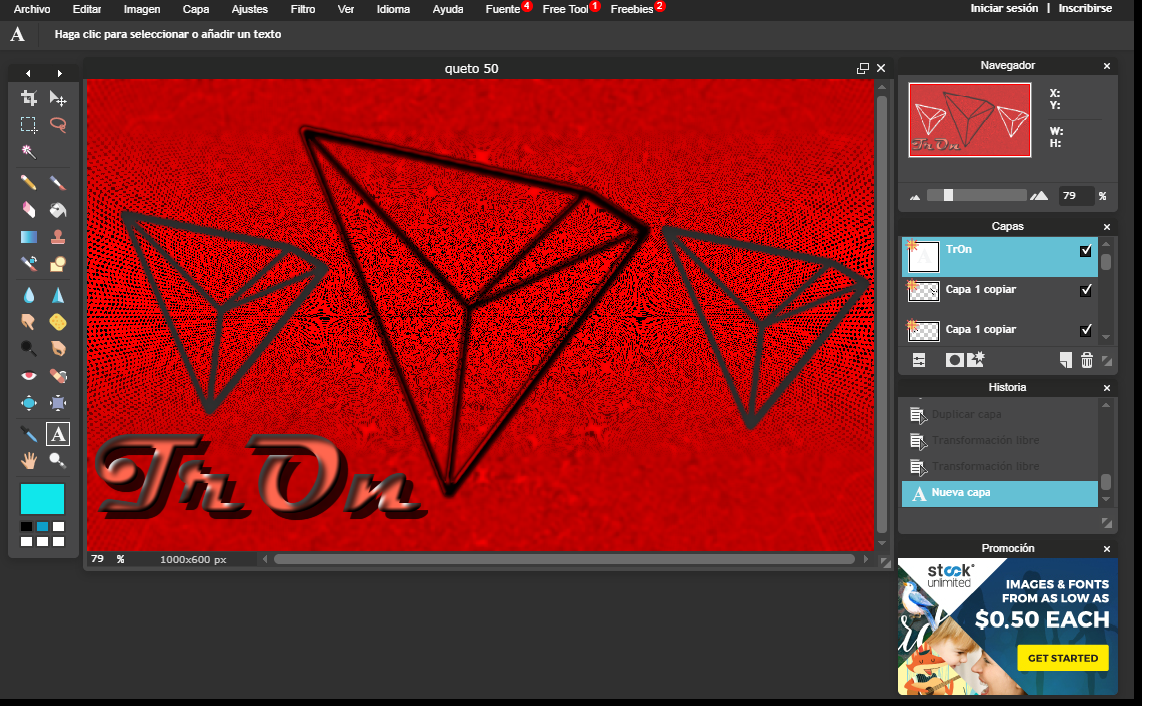This screenshot has height=706, width=1154.
Task: Open the Idioma menu
Action: coord(393,9)
